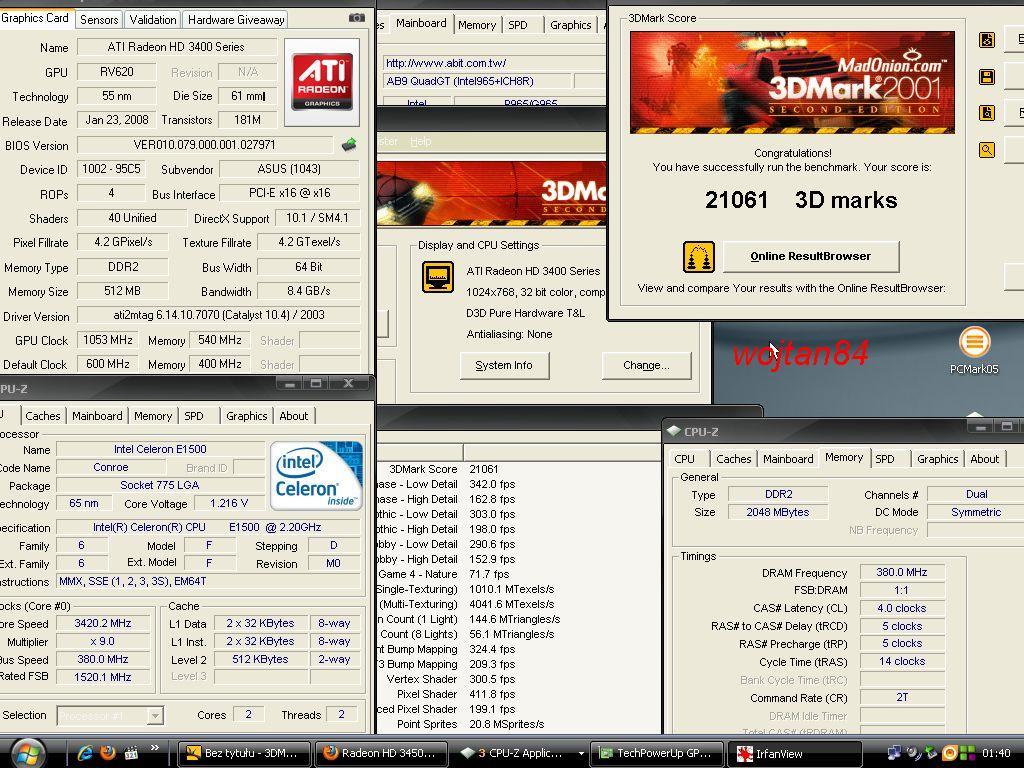Click the '21061 3D marks' score text

pos(801,200)
